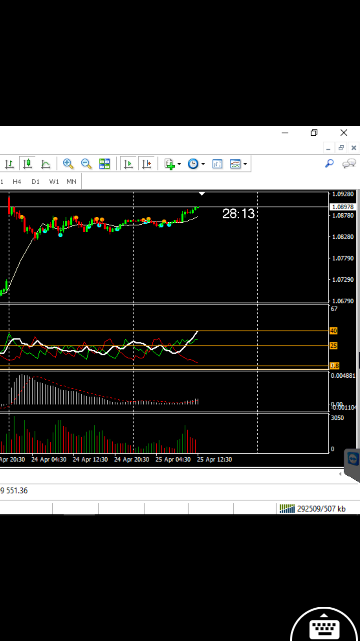Zoom in on the chart
Viewport: 360px width, 641px height.
68,164
